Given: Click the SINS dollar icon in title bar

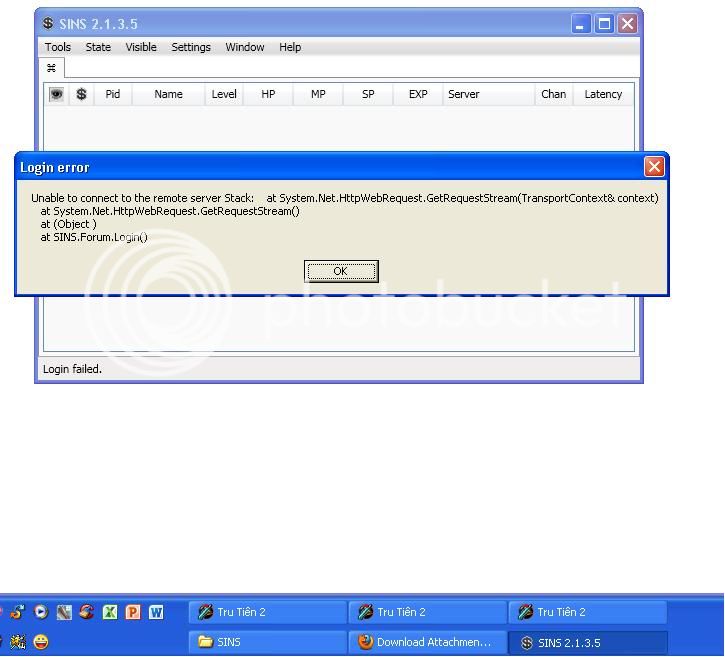Looking at the screenshot, I should (48, 23).
